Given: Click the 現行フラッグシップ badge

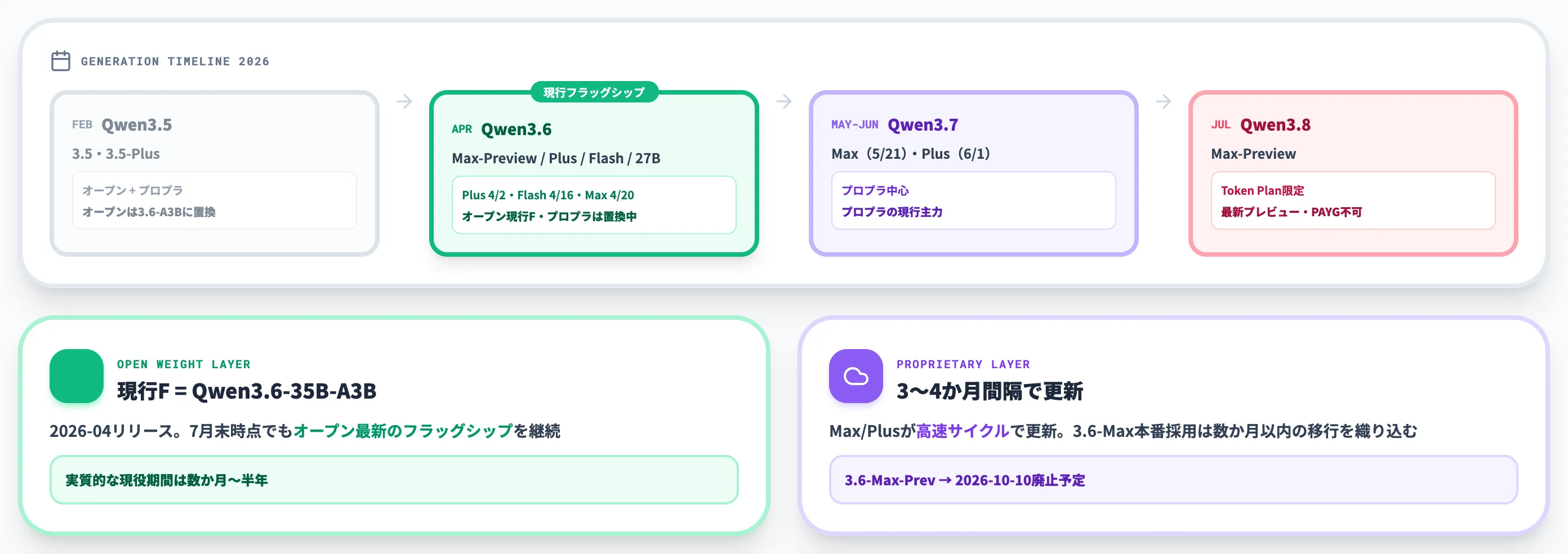Looking at the screenshot, I should pos(594,92).
